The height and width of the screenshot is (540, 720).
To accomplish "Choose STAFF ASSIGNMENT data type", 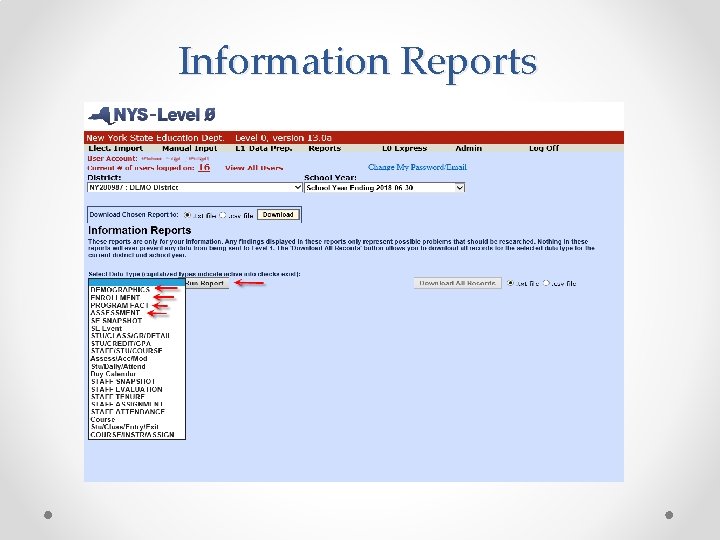I will point(127,404).
